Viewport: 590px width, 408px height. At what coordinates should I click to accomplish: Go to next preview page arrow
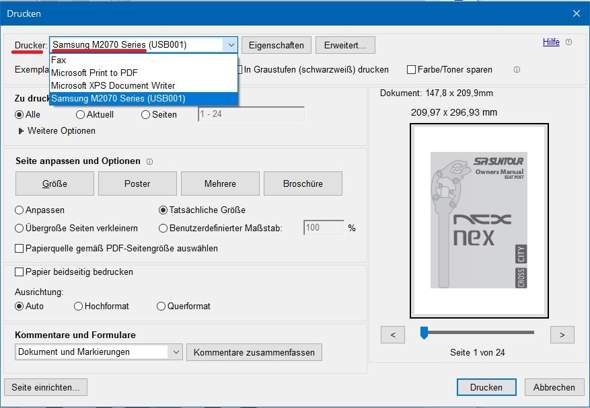(x=562, y=335)
